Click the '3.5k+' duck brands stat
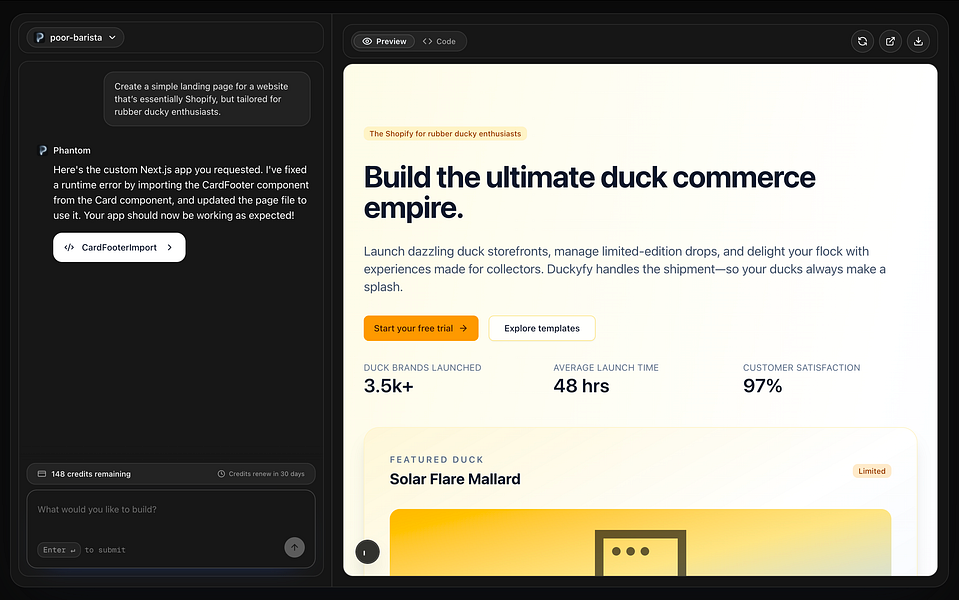Screen dimensions: 959x600 tap(389, 386)
